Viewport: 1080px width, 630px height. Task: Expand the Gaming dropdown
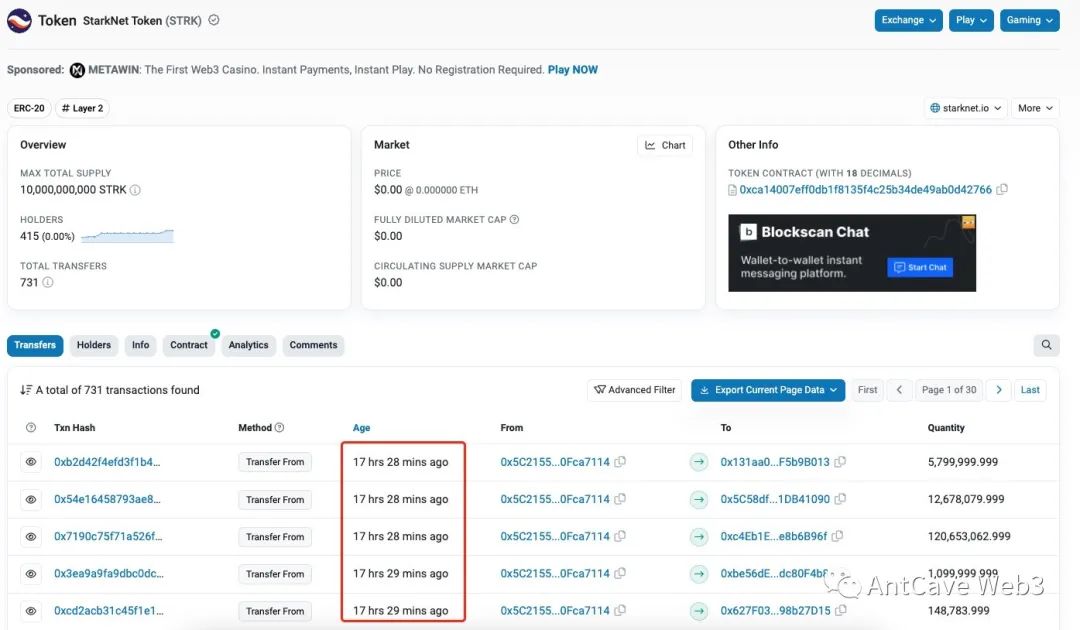1030,20
